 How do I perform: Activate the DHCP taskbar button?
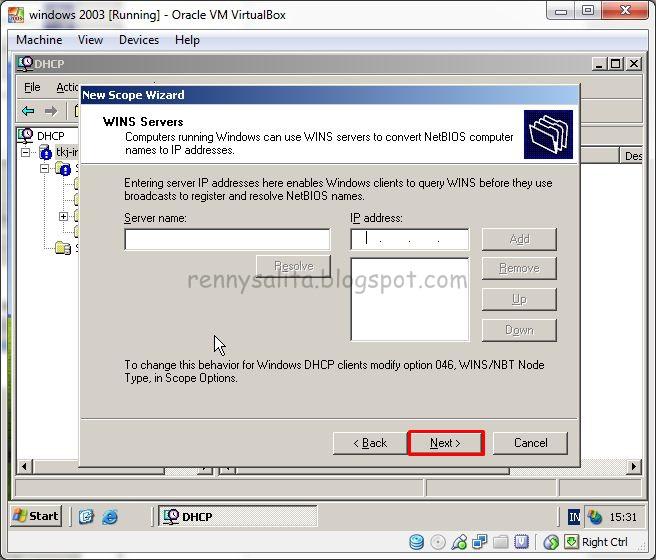237,517
